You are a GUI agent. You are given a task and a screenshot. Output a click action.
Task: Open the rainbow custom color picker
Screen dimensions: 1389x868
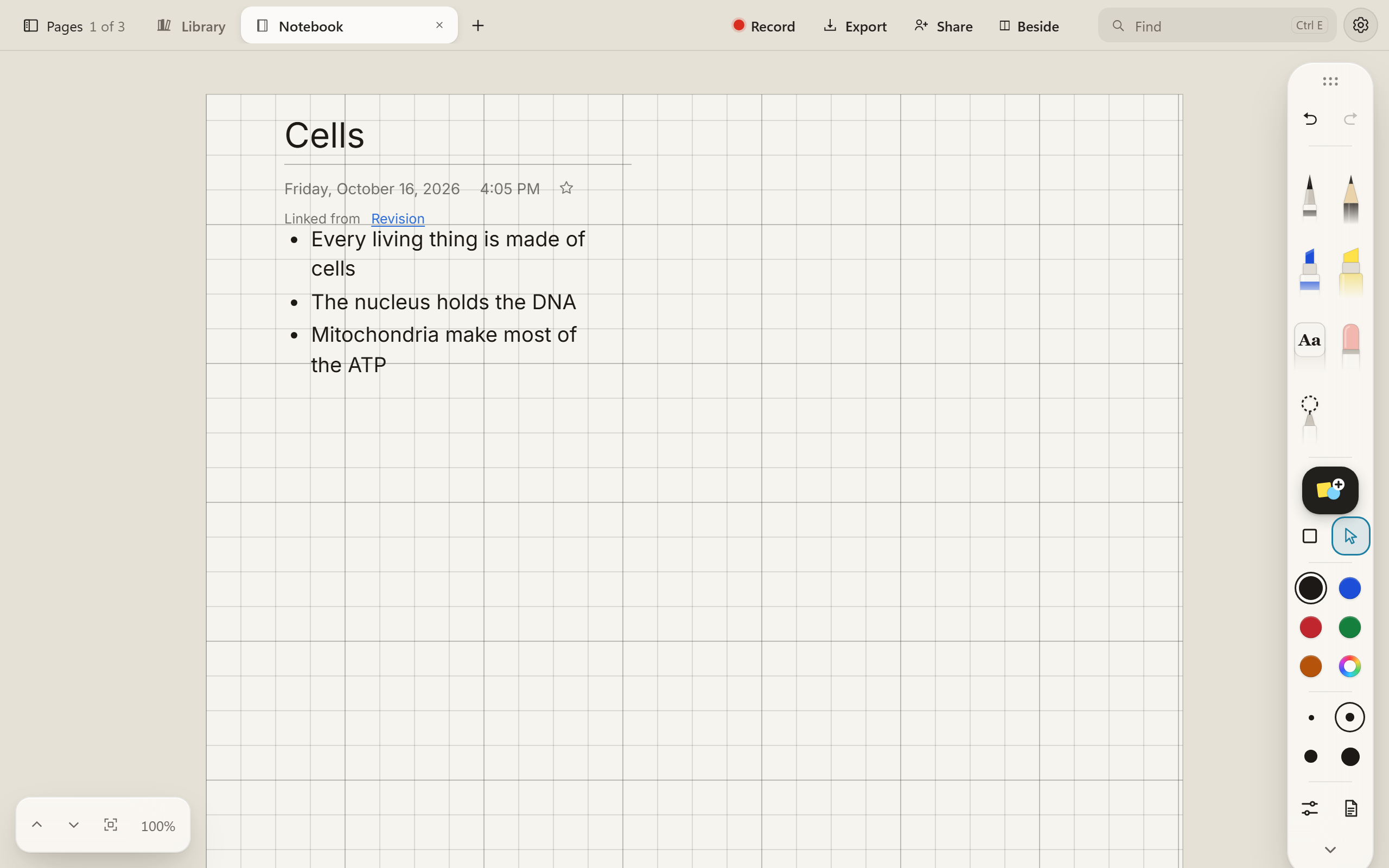[x=1350, y=667]
